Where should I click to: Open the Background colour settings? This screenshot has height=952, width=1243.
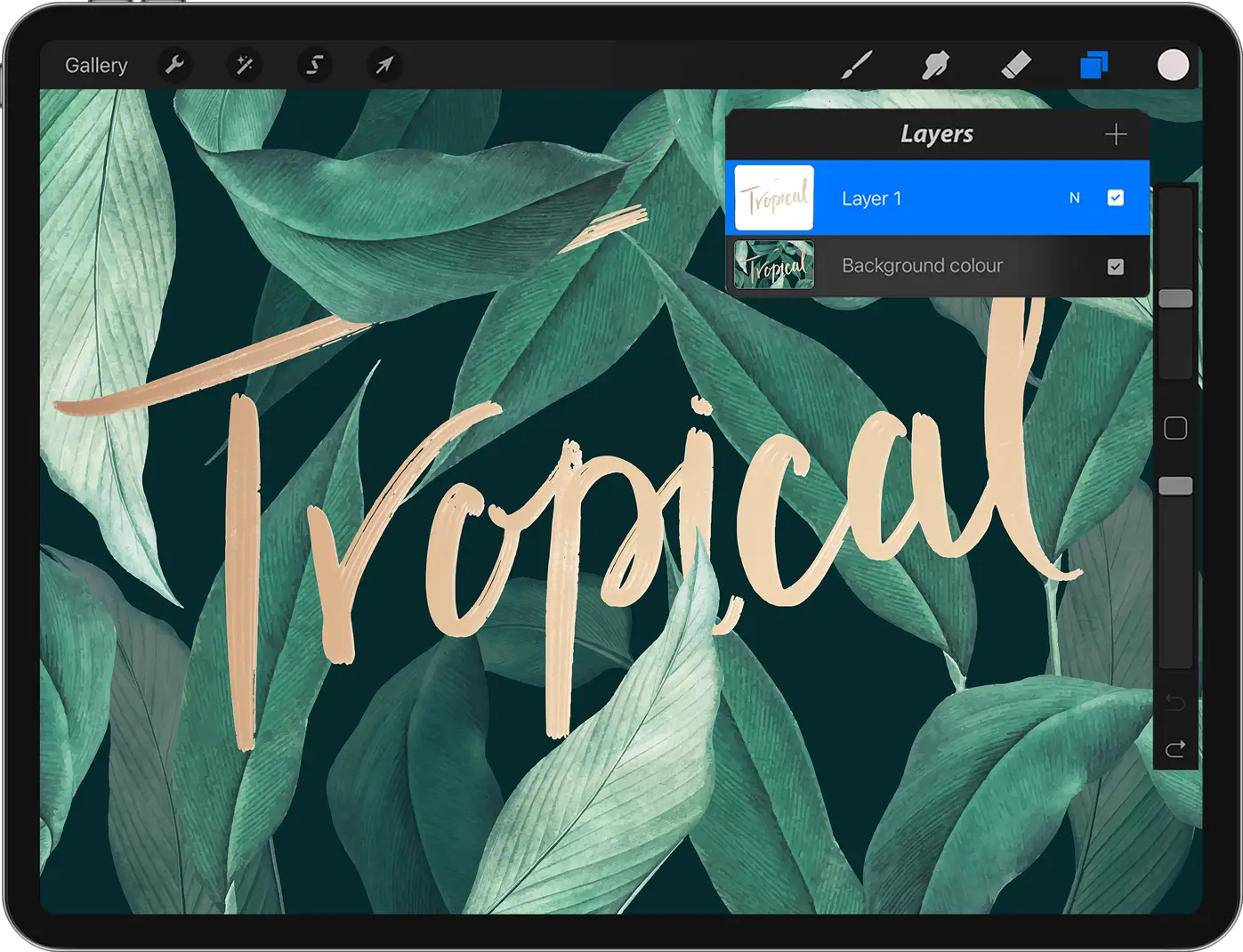pyautogui.click(x=921, y=265)
